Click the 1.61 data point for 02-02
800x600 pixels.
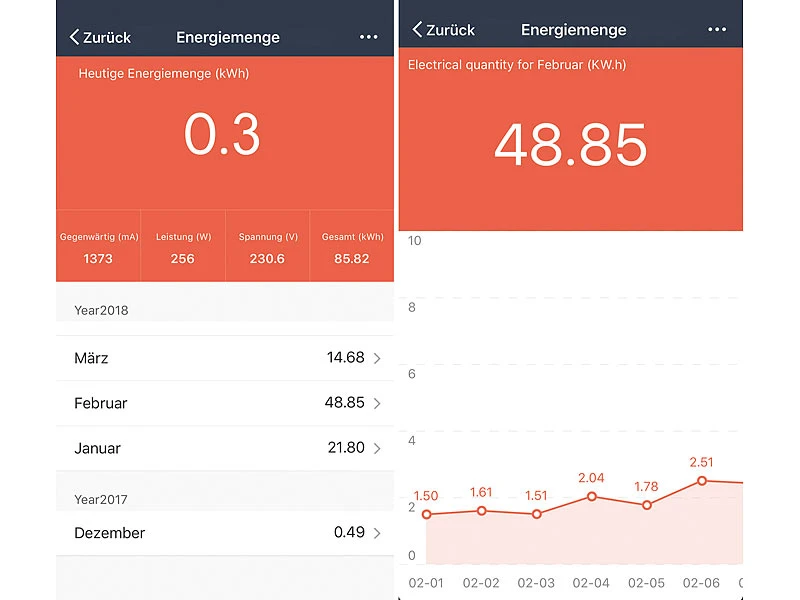click(482, 511)
